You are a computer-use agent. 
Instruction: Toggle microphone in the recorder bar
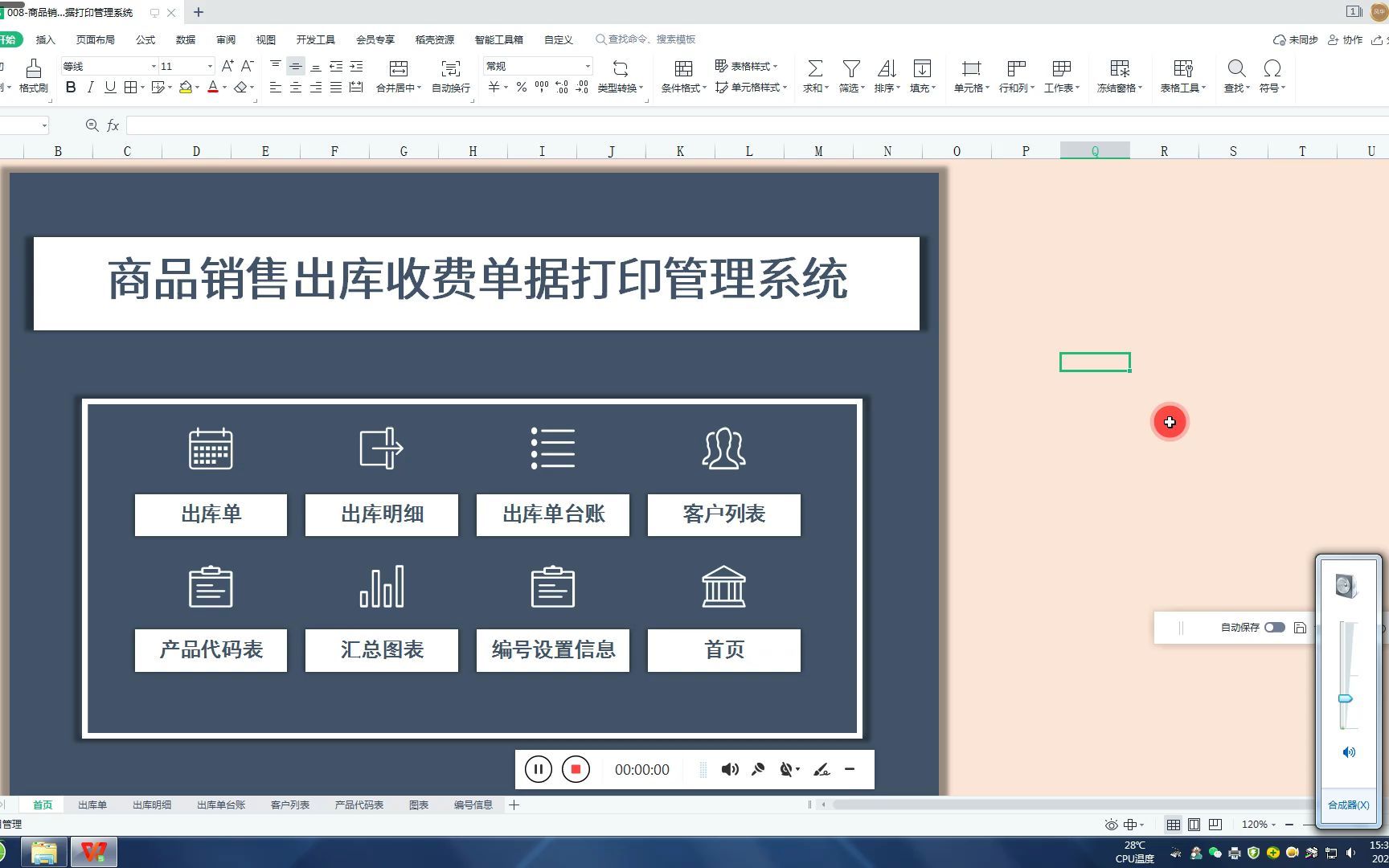pos(758,769)
